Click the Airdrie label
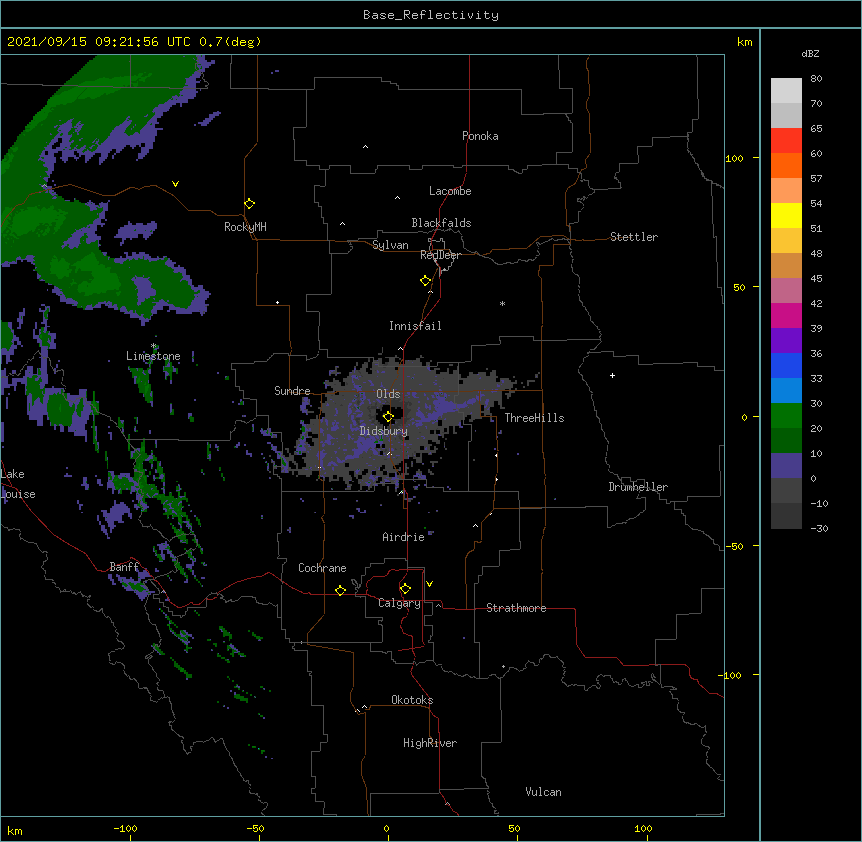The height and width of the screenshot is (842, 862). (x=404, y=537)
